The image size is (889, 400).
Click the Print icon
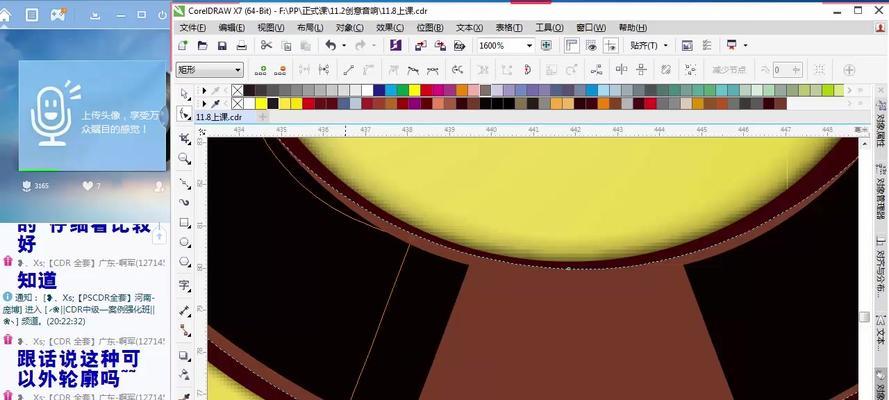(242, 45)
